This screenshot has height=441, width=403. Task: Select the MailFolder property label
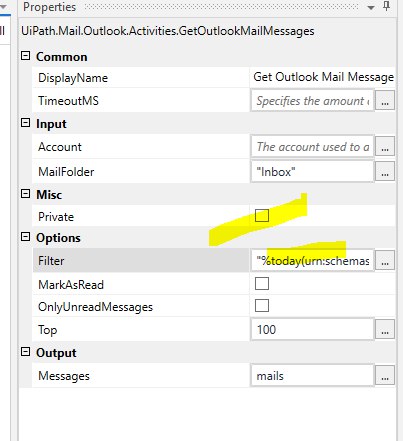pyautogui.click(x=66, y=172)
